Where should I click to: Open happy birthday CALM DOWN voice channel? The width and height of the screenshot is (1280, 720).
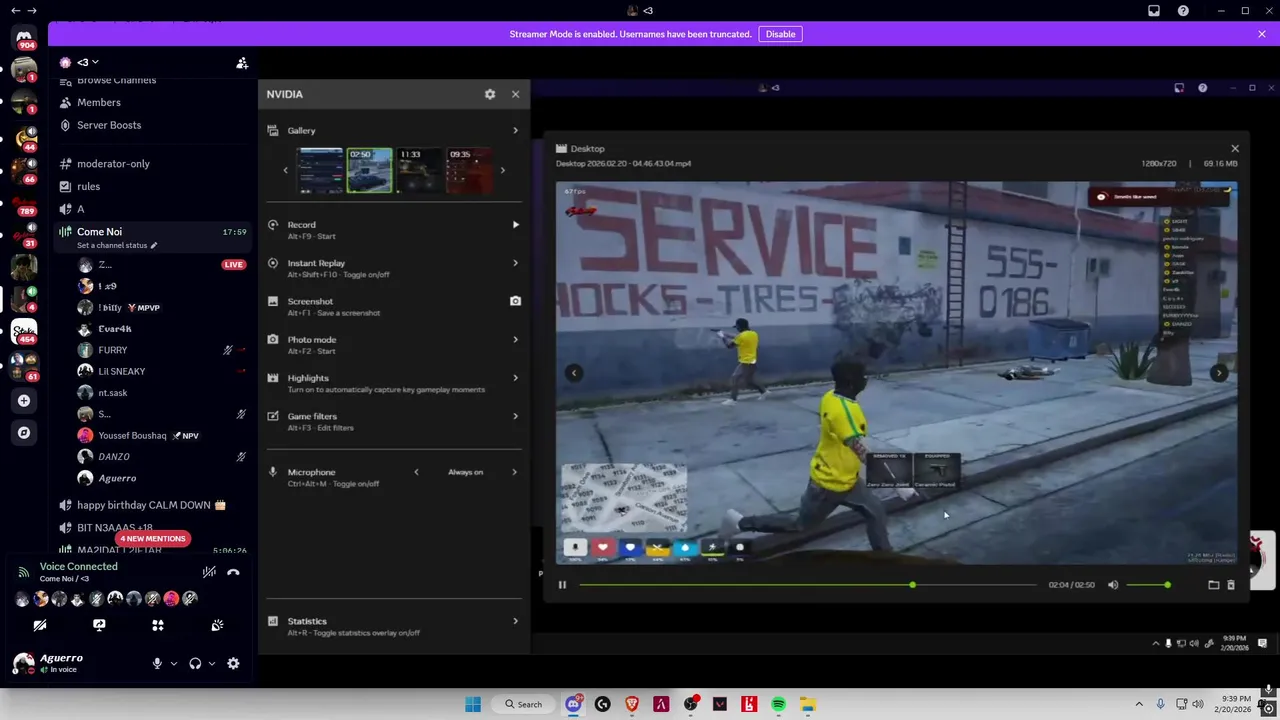pyautogui.click(x=152, y=505)
